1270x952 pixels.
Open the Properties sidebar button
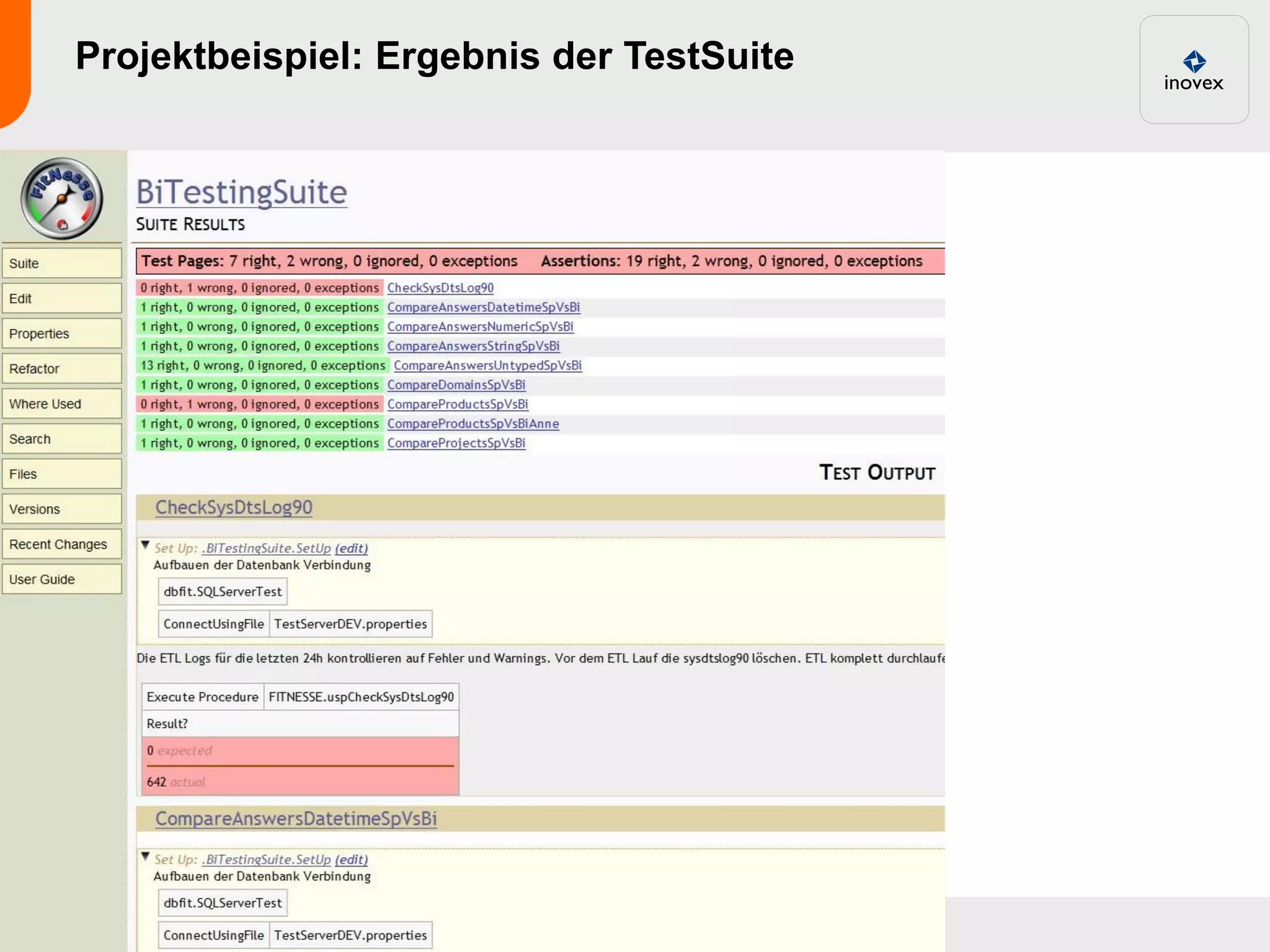(61, 333)
